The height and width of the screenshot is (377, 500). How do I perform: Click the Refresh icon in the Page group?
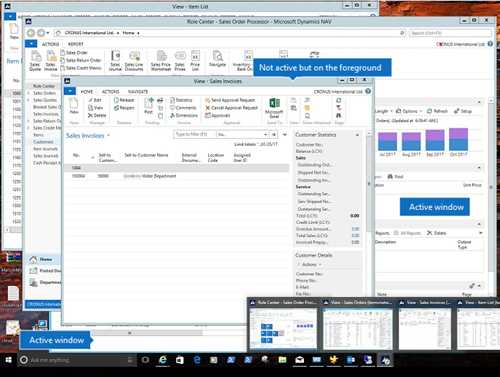click(339, 100)
